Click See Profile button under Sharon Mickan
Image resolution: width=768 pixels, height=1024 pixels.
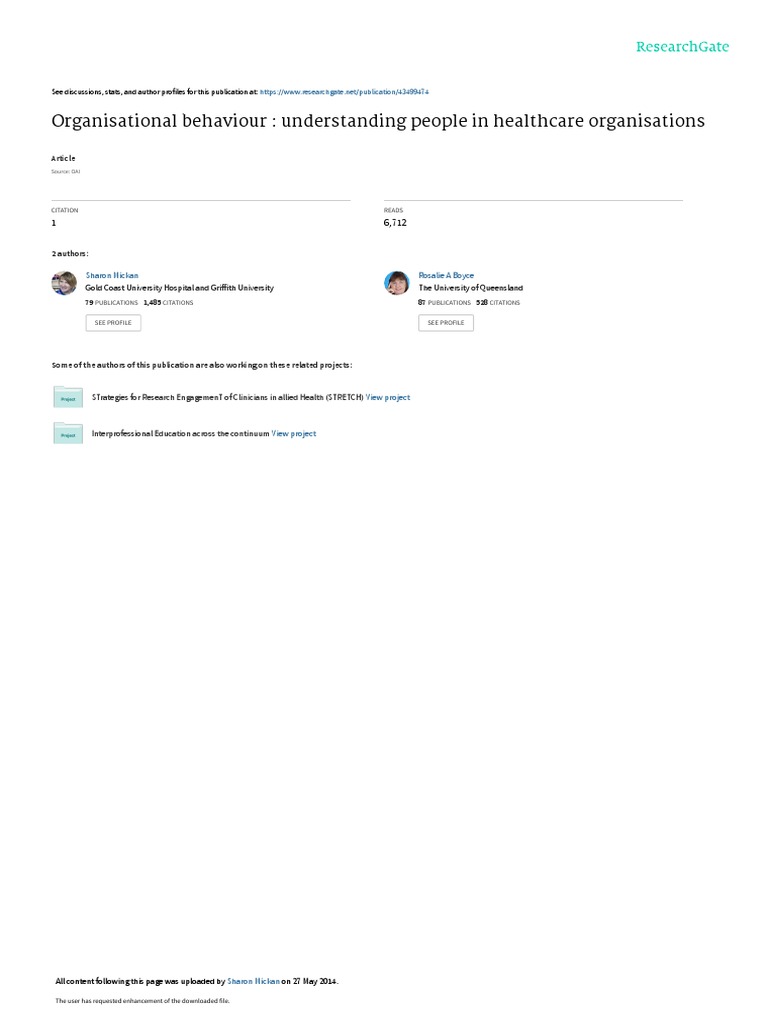[113, 323]
